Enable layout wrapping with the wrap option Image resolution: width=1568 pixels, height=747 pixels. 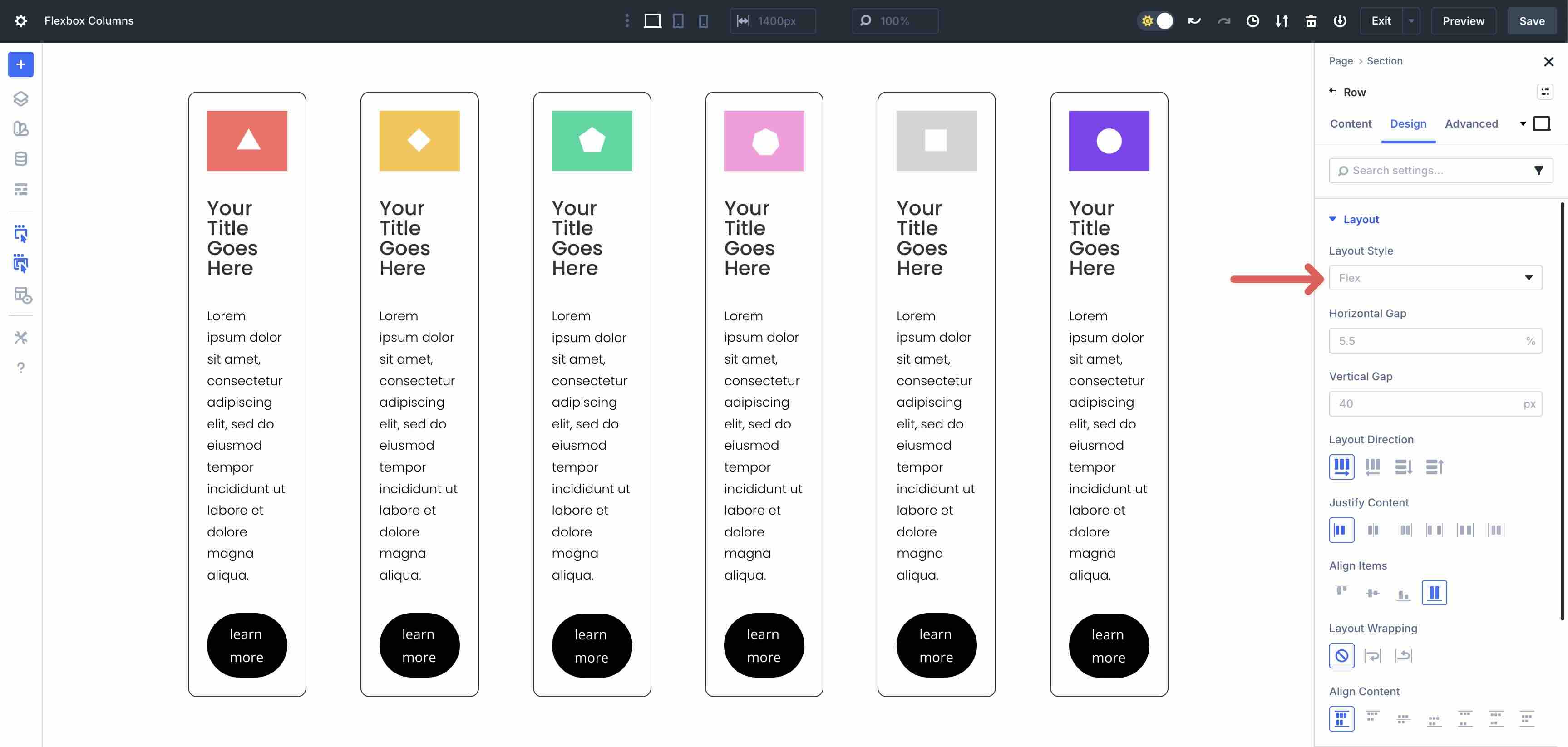tap(1373, 656)
